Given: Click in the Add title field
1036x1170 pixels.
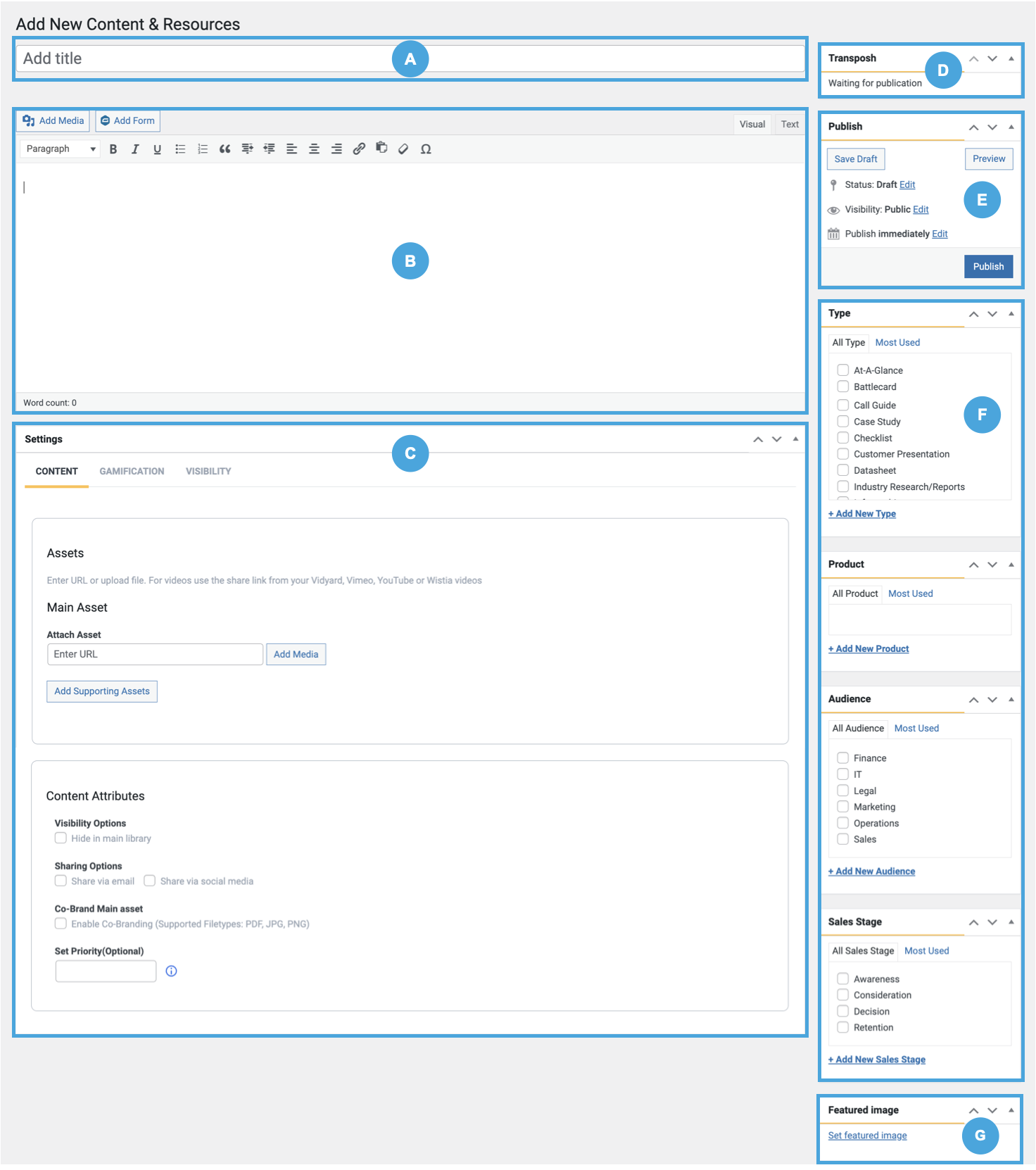Looking at the screenshot, I should 410,58.
